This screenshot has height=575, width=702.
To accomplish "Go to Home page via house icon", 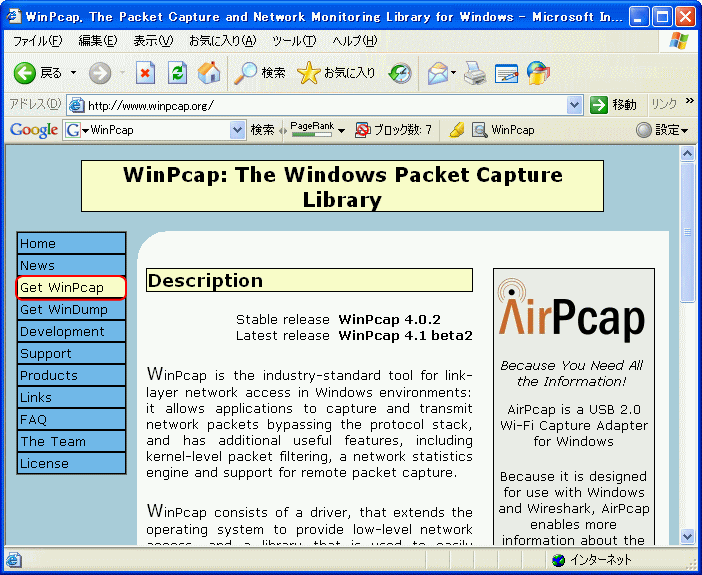I will 209,73.
